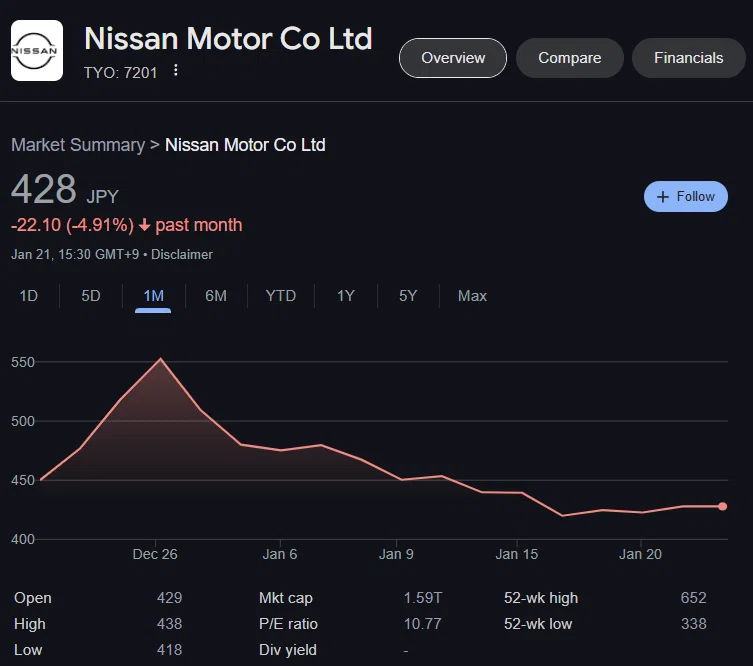Click the 400 y-axis label

click(x=23, y=539)
